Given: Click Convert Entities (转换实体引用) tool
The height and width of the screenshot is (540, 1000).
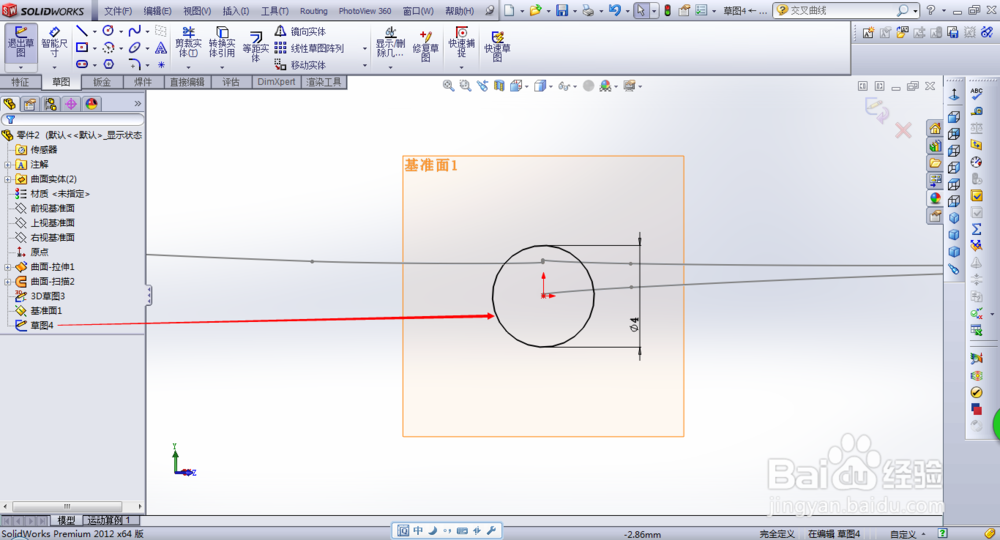Looking at the screenshot, I should 222,42.
